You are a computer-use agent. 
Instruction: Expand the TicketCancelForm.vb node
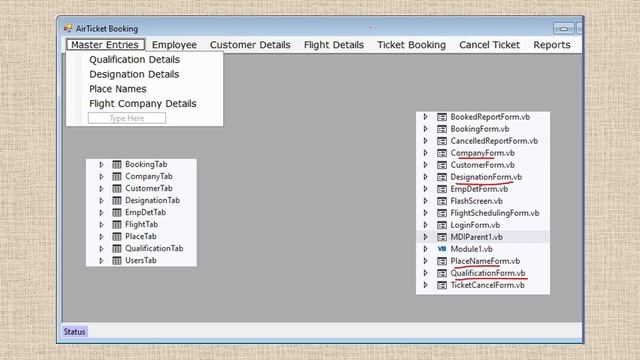pos(425,285)
